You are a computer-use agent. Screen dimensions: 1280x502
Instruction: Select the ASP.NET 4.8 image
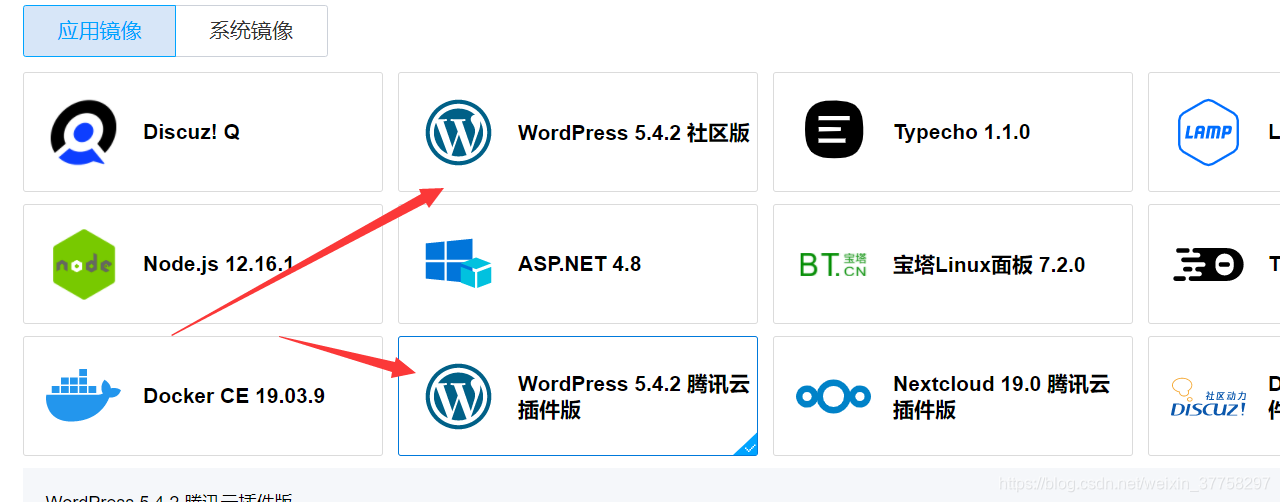(579, 264)
